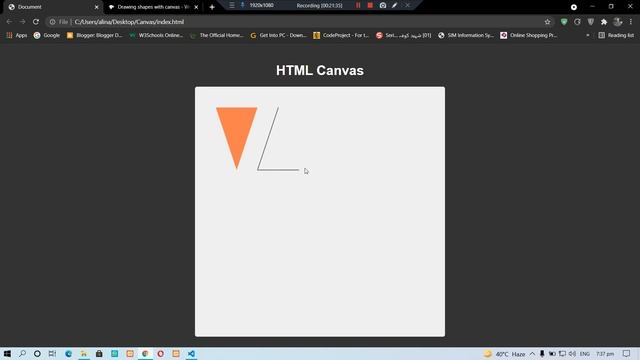Reload the current page
Screen dimensions: 640x360
point(36,22)
